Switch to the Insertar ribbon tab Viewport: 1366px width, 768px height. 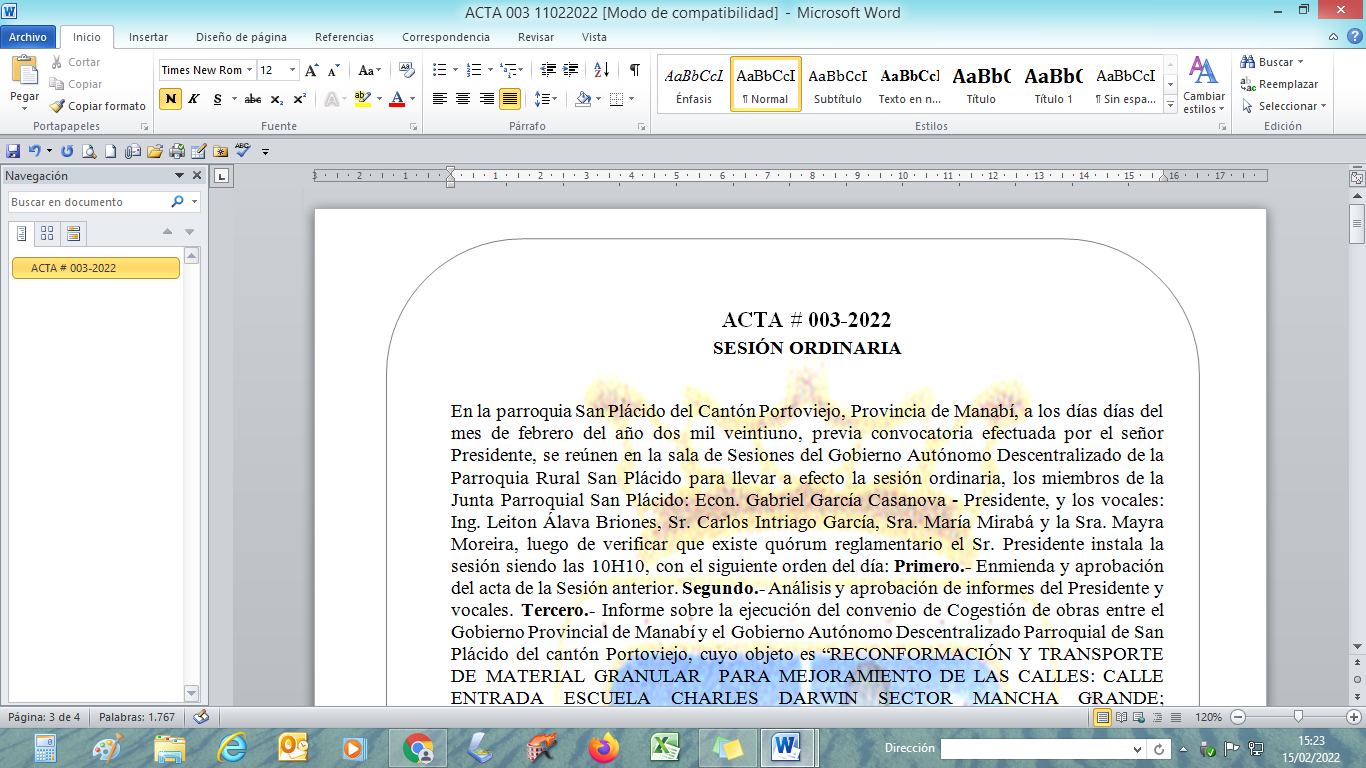(148, 37)
